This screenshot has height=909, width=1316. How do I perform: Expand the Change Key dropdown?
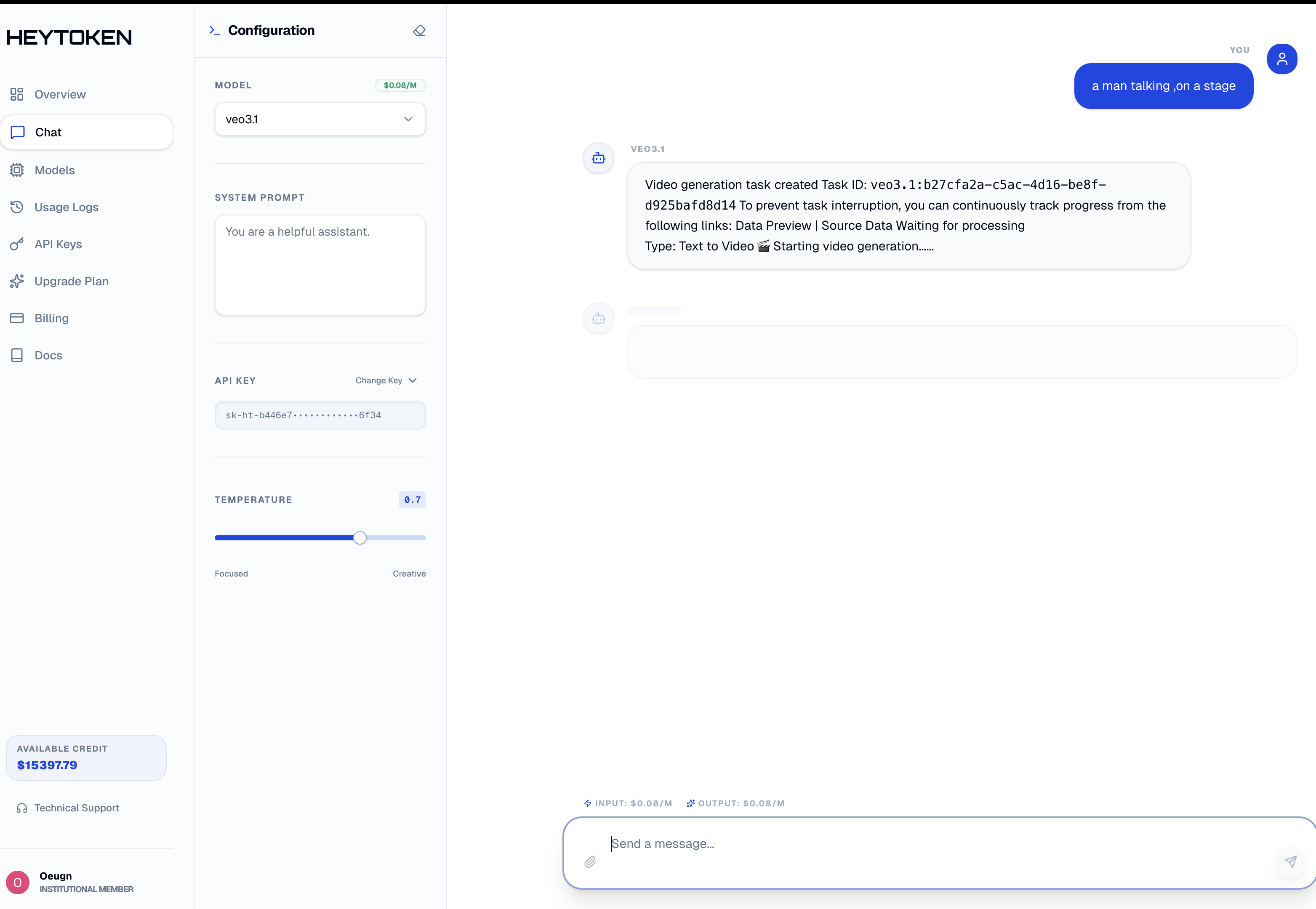point(386,380)
